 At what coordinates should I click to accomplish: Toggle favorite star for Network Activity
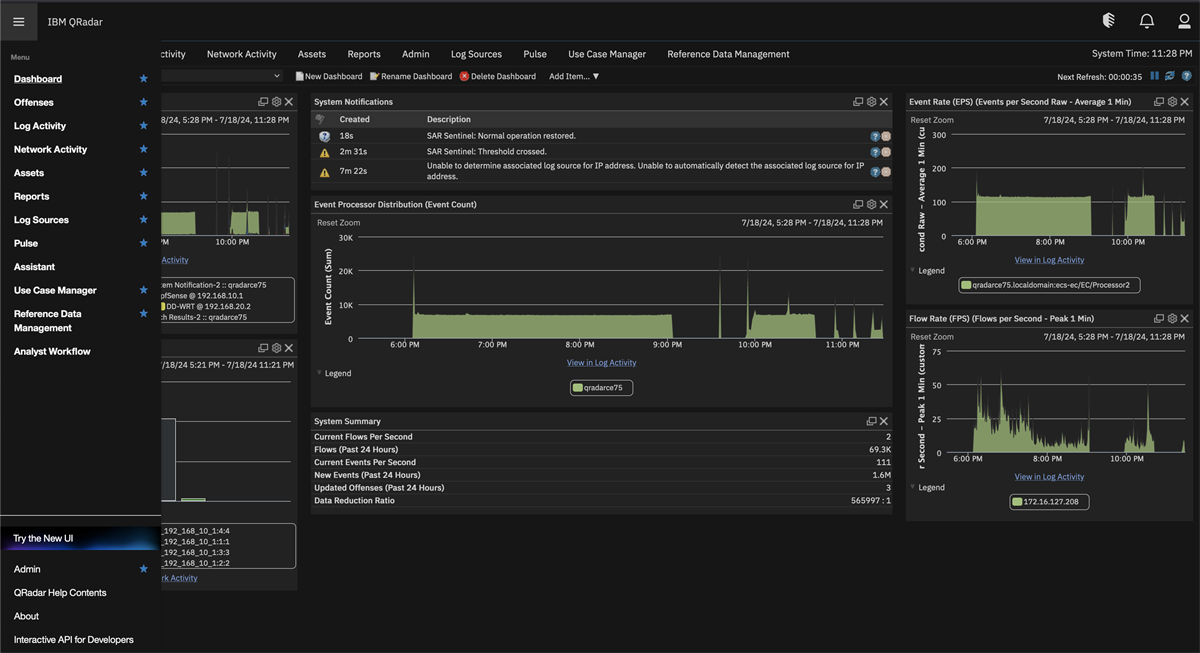143,149
